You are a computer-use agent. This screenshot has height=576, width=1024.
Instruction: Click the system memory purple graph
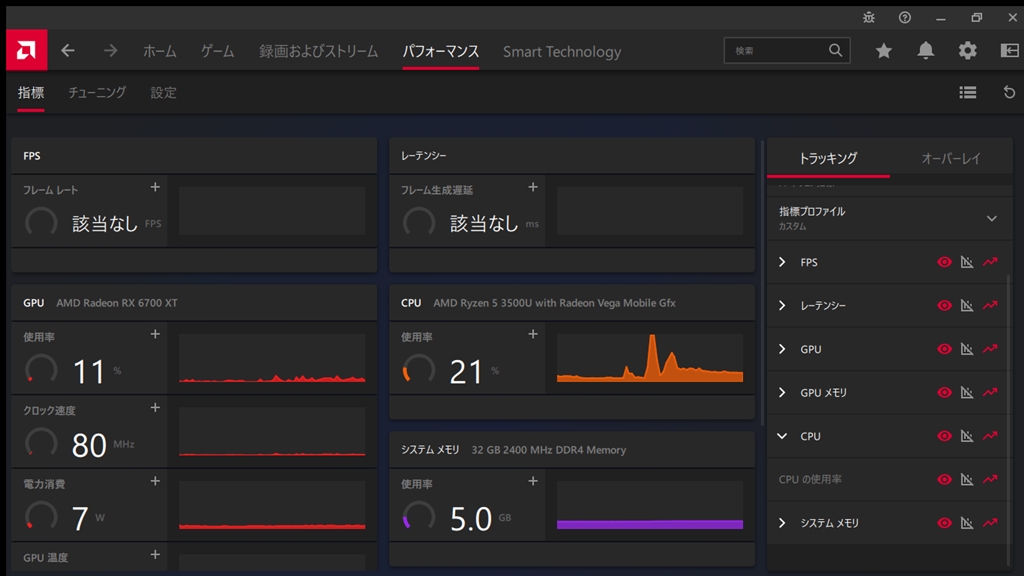(x=650, y=505)
